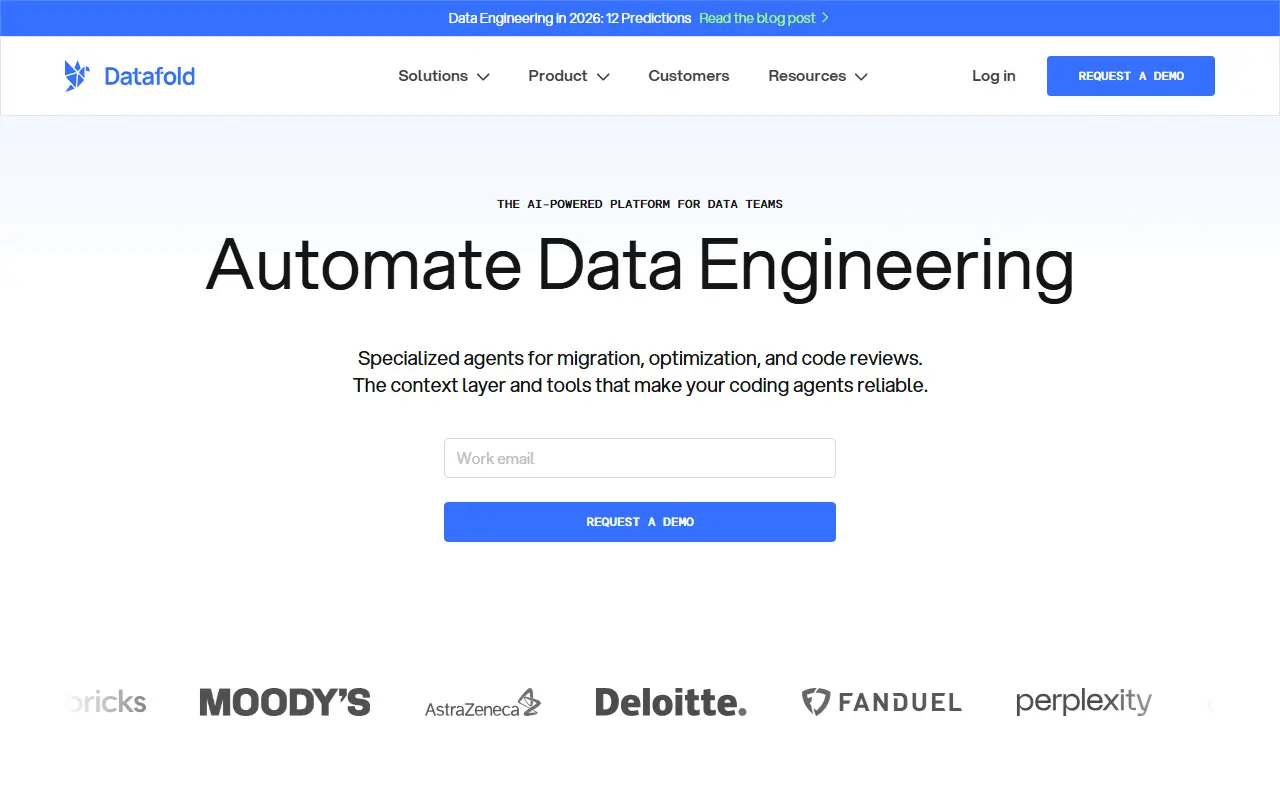This screenshot has height=800, width=1280.
Task: Click the Moody's logo
Action: 285,702
